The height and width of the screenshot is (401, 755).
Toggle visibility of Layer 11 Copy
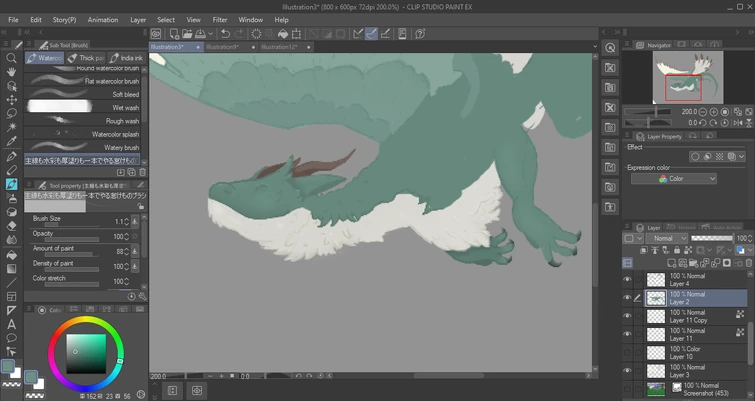(x=627, y=315)
